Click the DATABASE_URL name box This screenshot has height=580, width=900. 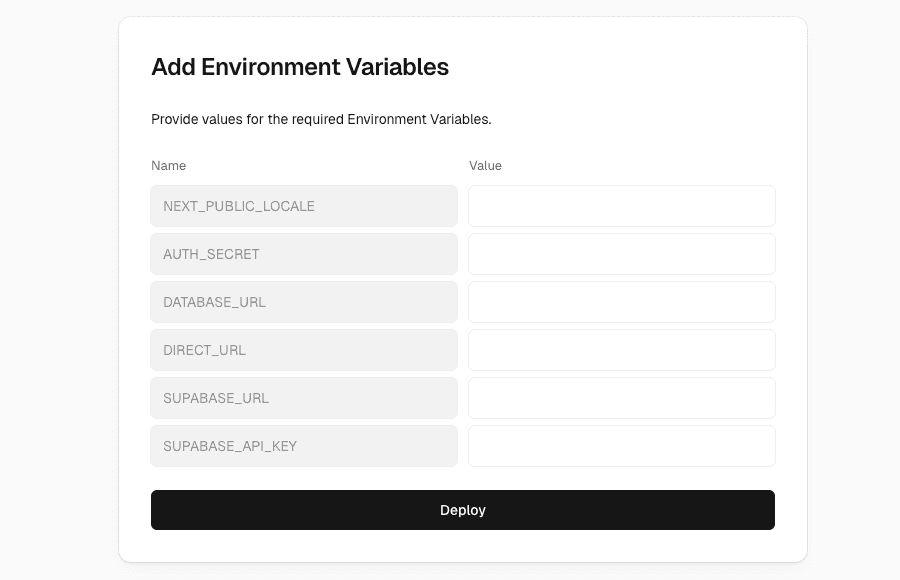[x=304, y=302]
